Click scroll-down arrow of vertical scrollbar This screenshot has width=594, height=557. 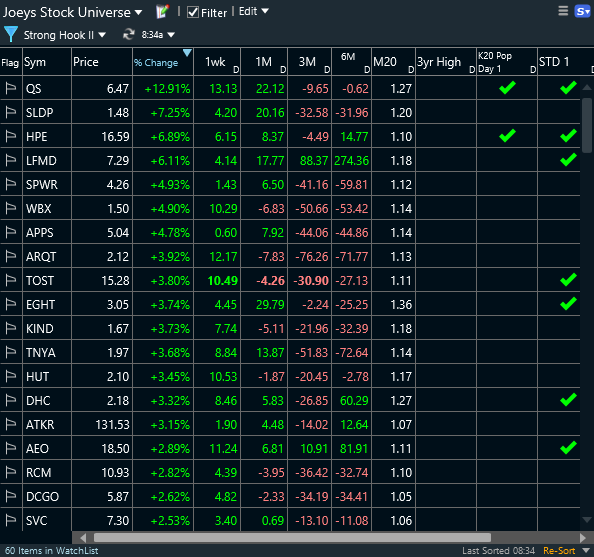click(587, 519)
